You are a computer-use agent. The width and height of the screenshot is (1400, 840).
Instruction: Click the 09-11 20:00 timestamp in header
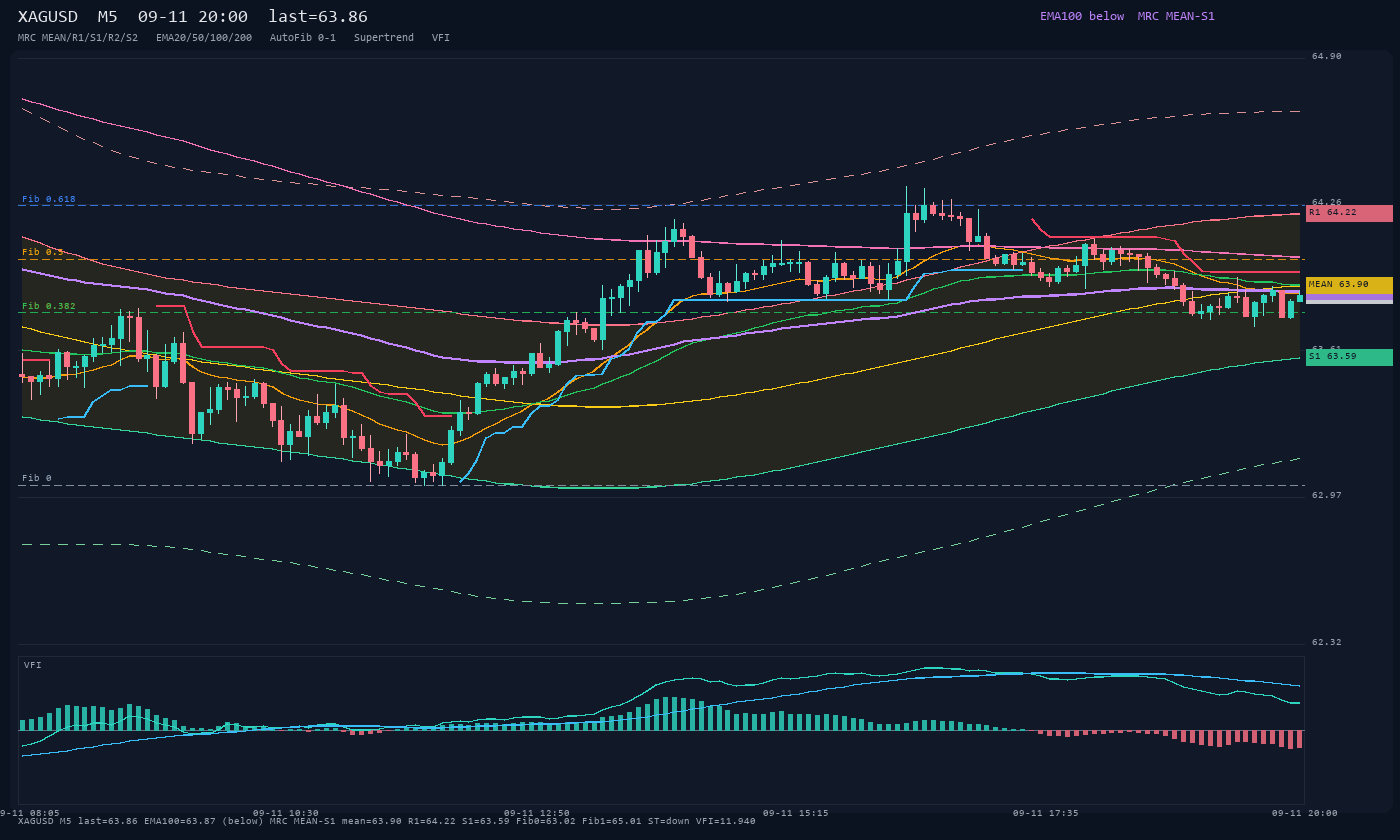click(193, 17)
